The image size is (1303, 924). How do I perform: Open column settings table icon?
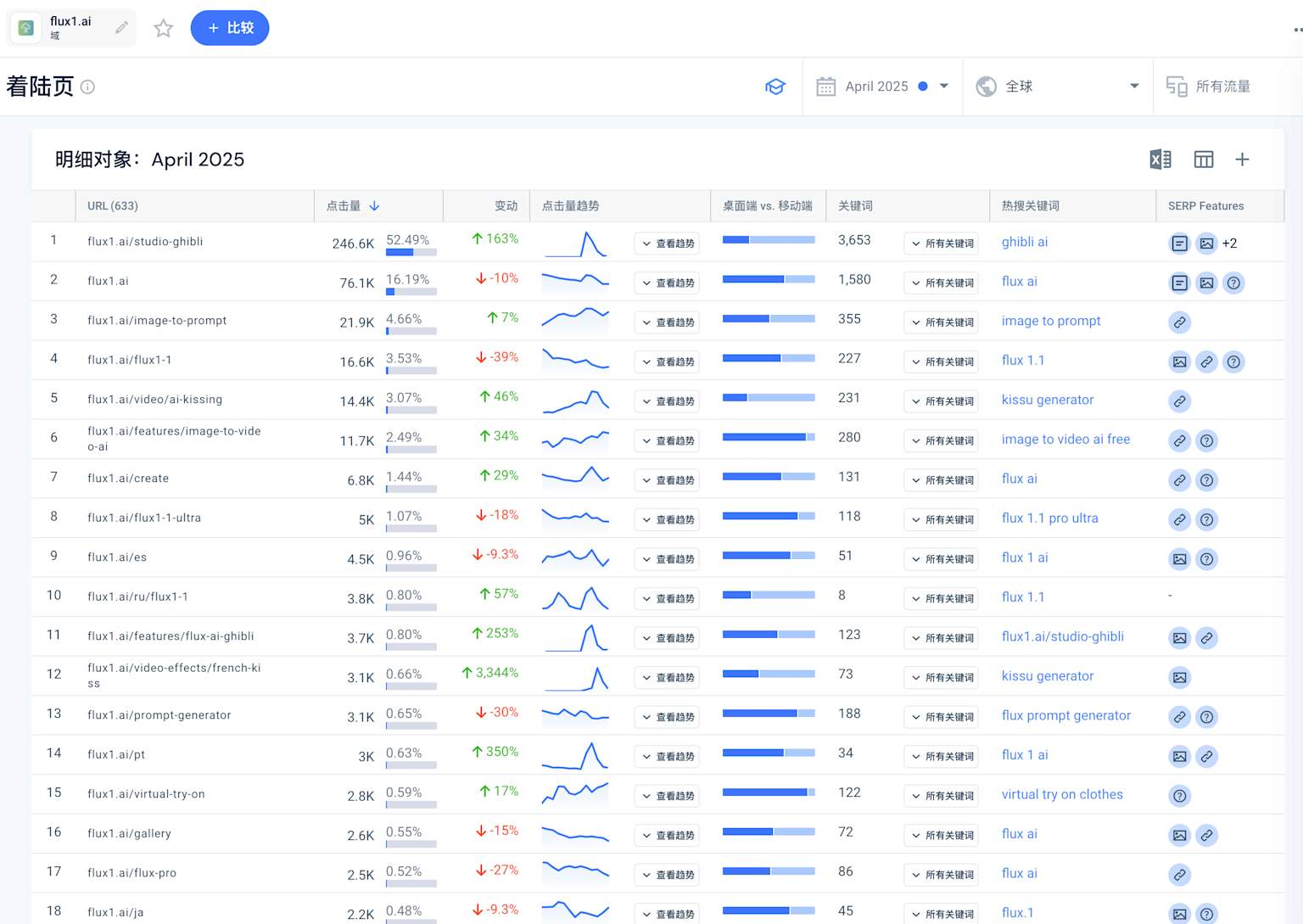click(x=1204, y=160)
